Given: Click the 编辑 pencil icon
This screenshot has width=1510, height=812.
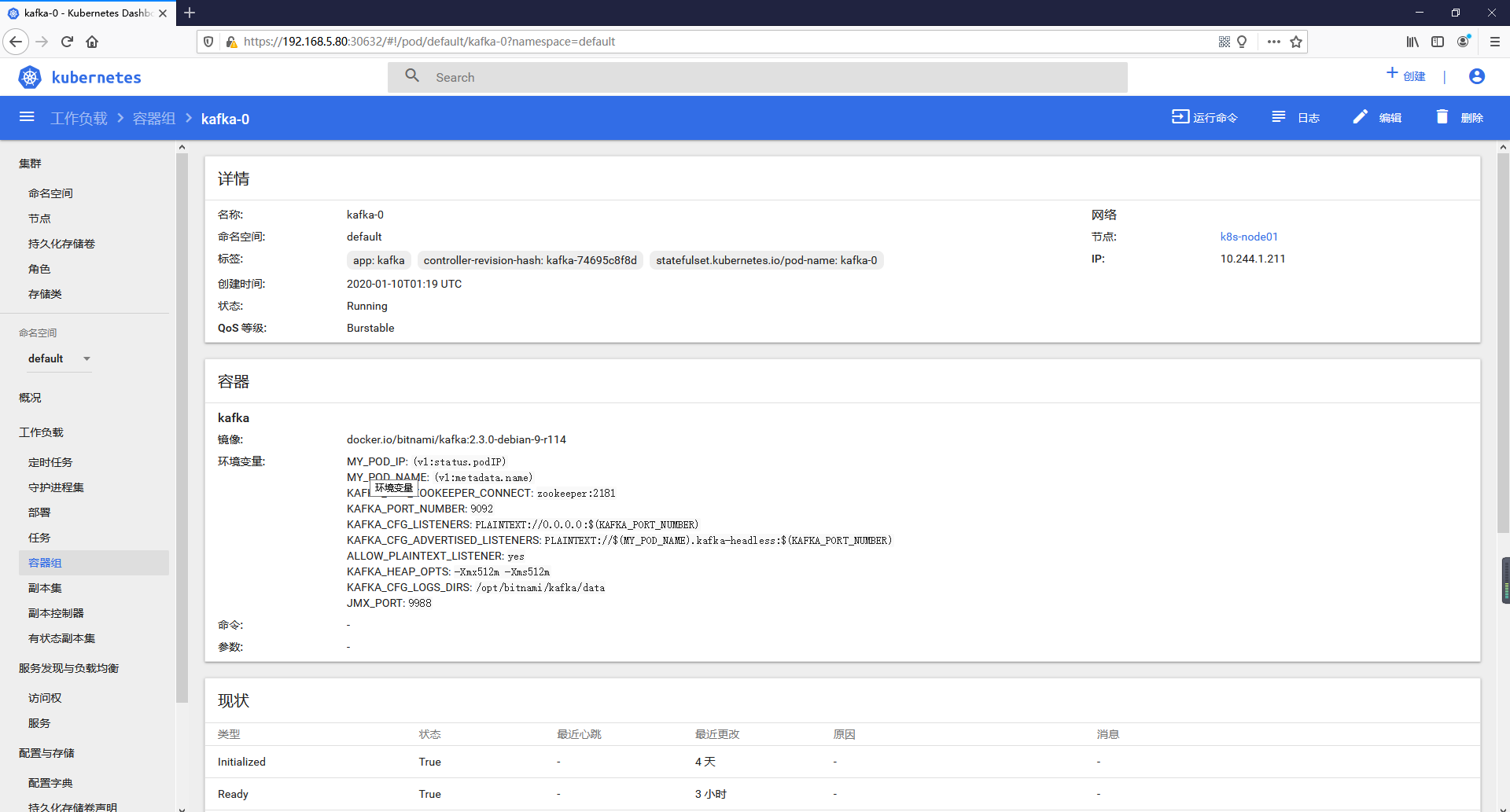Looking at the screenshot, I should tap(1360, 116).
